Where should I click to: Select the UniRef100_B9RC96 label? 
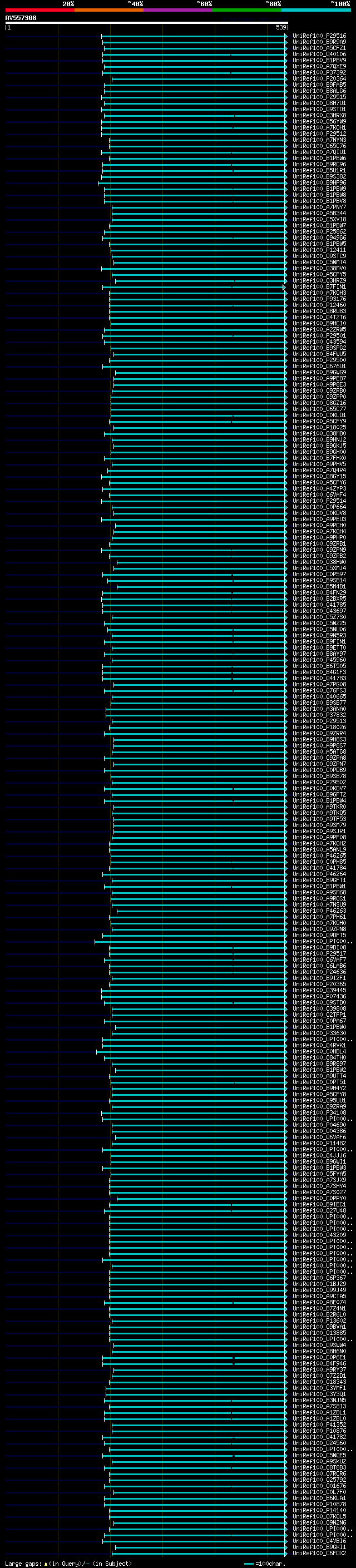[319, 164]
